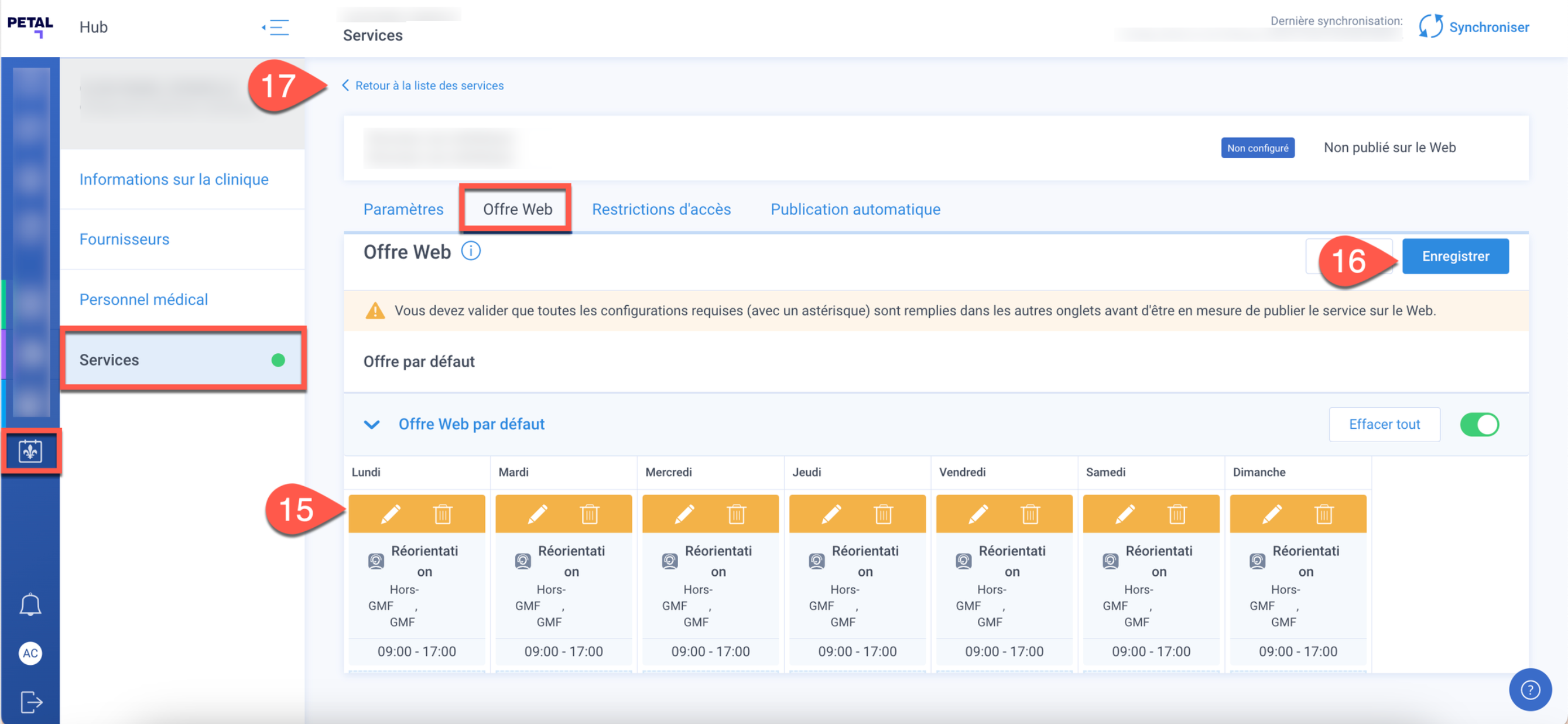Open the Fournisseurs menu item

(182, 238)
